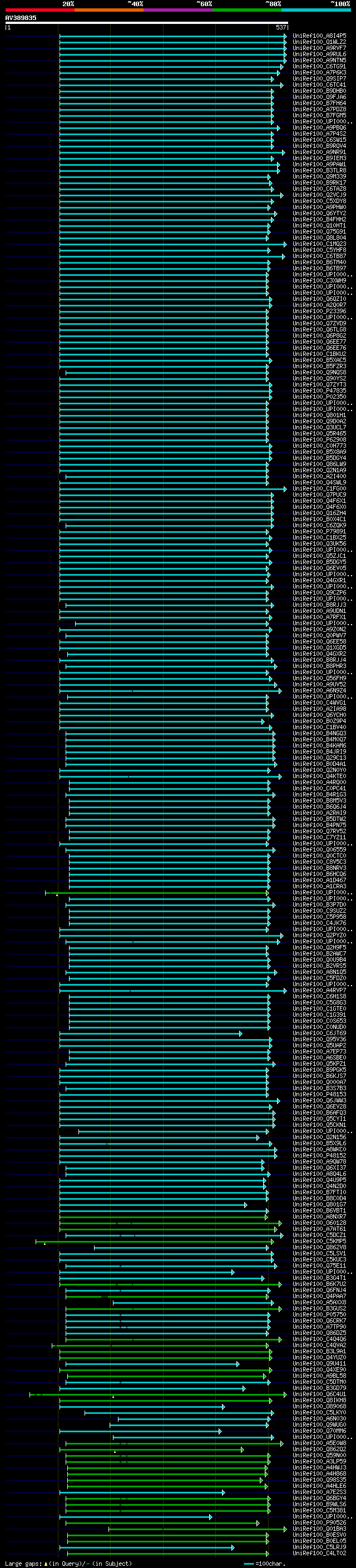Open entry UniRef100_Q01BA3
Image resolution: width=356 pixels, height=1568 pixels.
(x=319, y=1529)
